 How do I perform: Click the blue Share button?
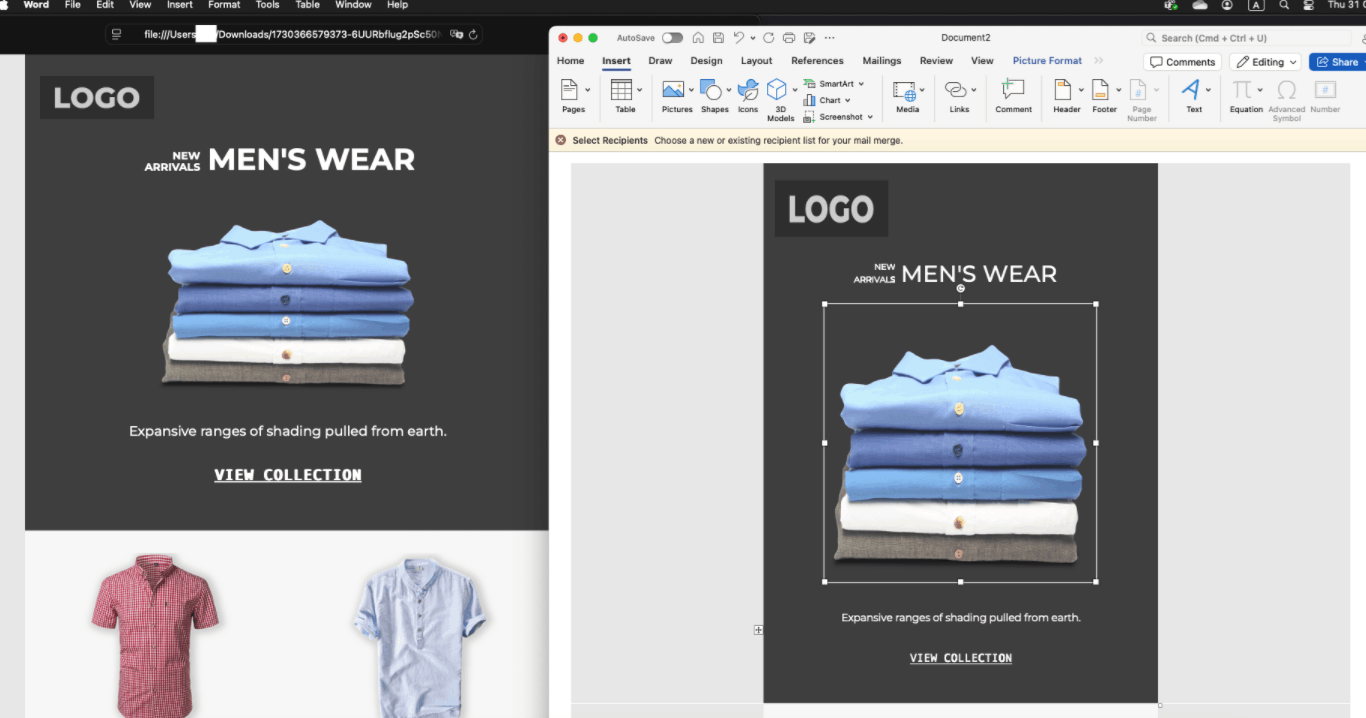coord(1338,62)
